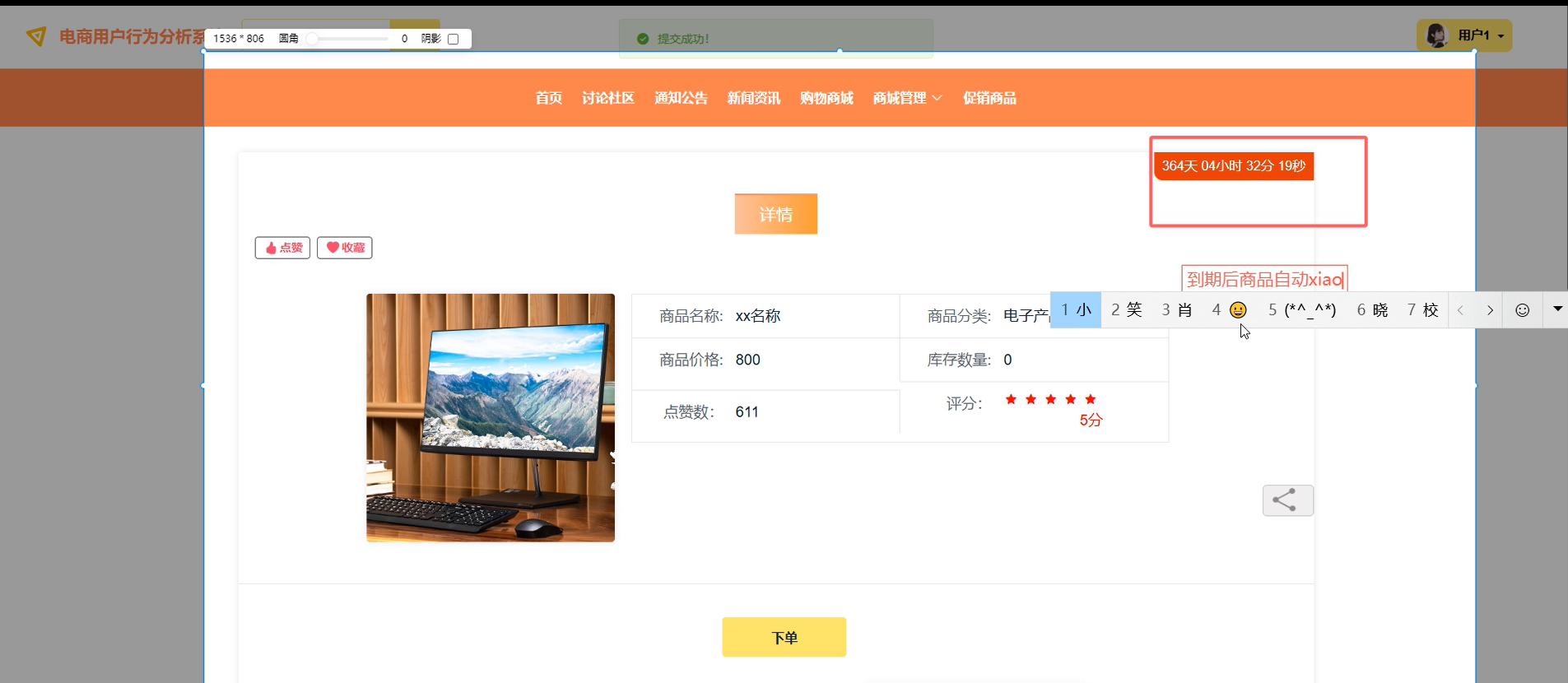
Task: Choose IME candidate 1 小
Action: pyautogui.click(x=1076, y=310)
